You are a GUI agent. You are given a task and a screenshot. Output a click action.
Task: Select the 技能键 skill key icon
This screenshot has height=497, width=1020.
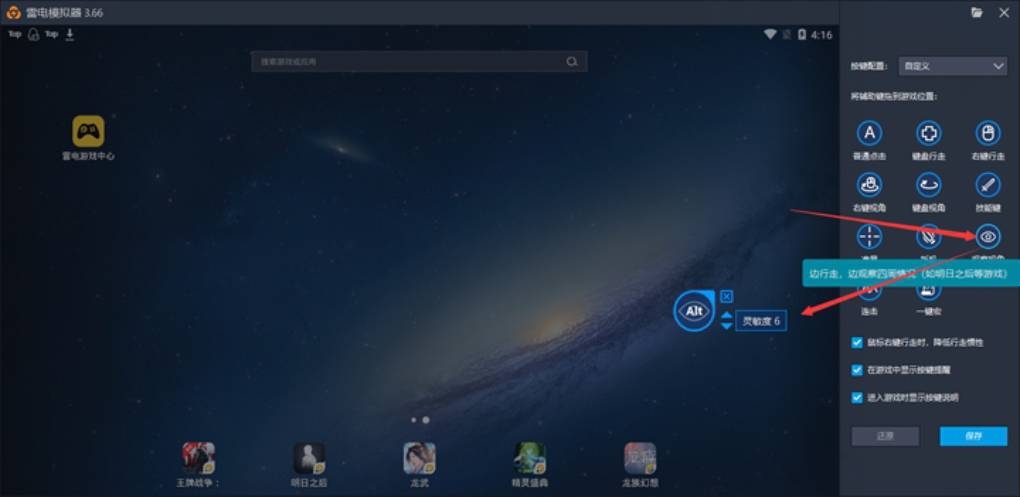click(x=988, y=185)
